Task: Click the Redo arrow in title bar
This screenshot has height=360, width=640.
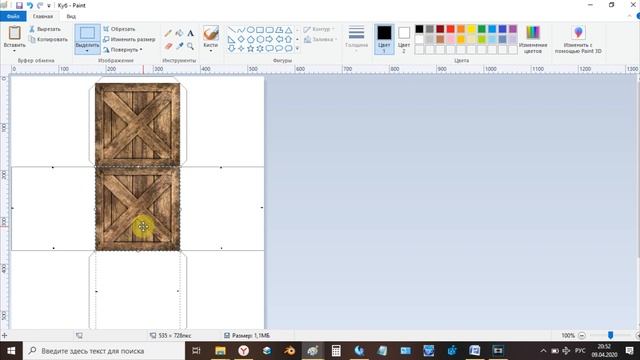Action: [x=40, y=6]
